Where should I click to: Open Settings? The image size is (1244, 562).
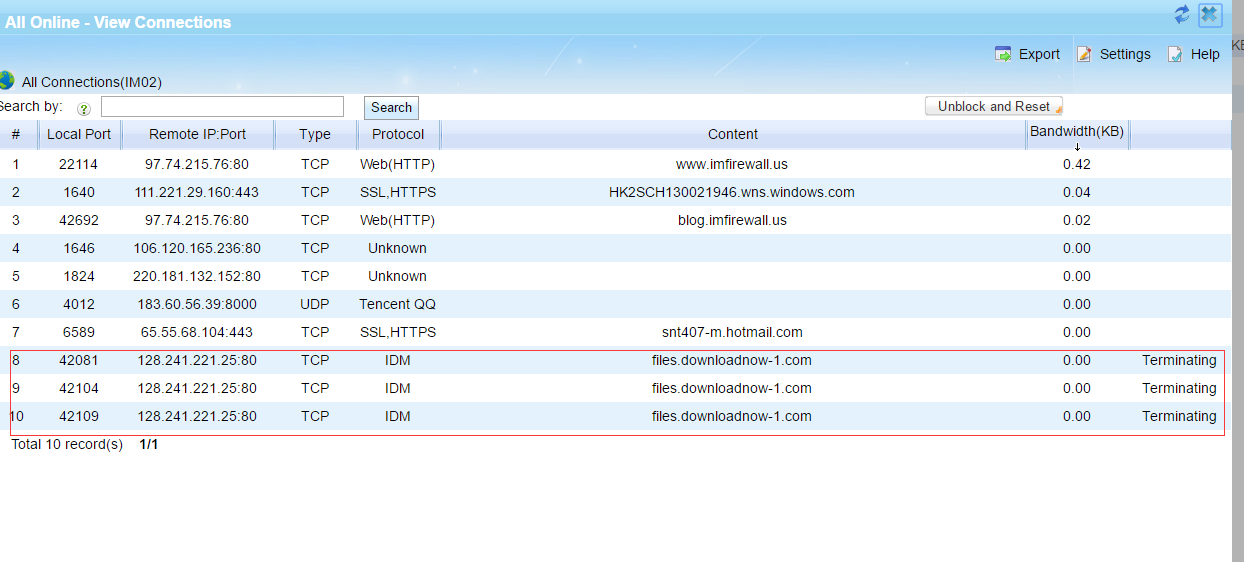[1125, 54]
